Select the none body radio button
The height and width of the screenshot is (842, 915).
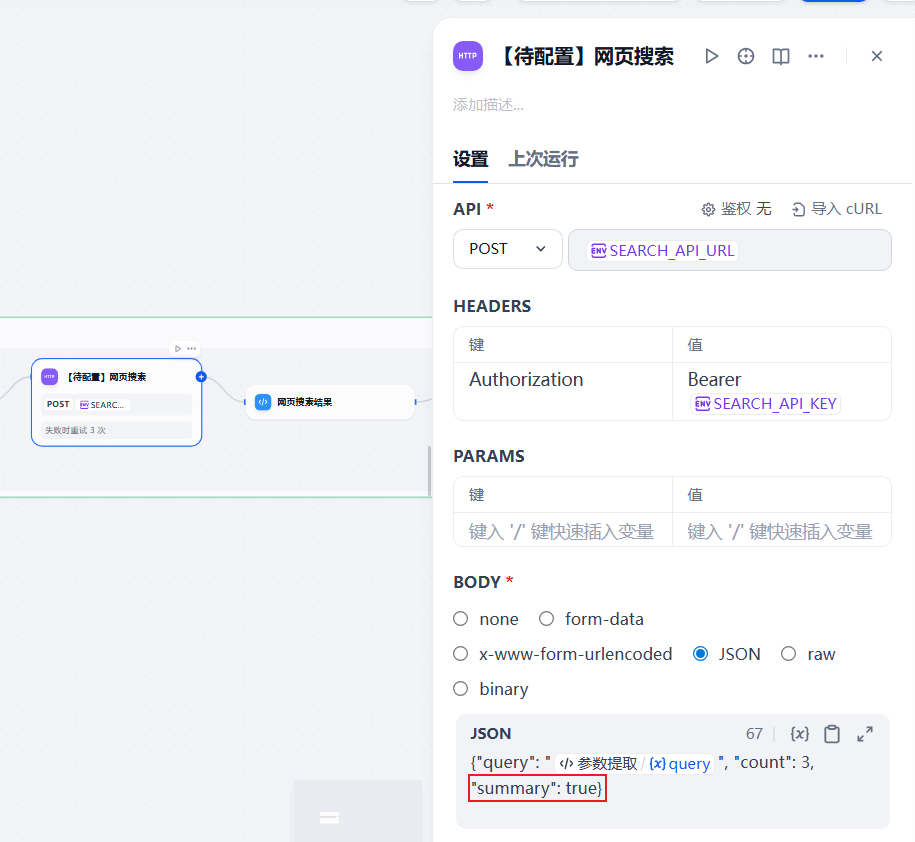tap(460, 619)
